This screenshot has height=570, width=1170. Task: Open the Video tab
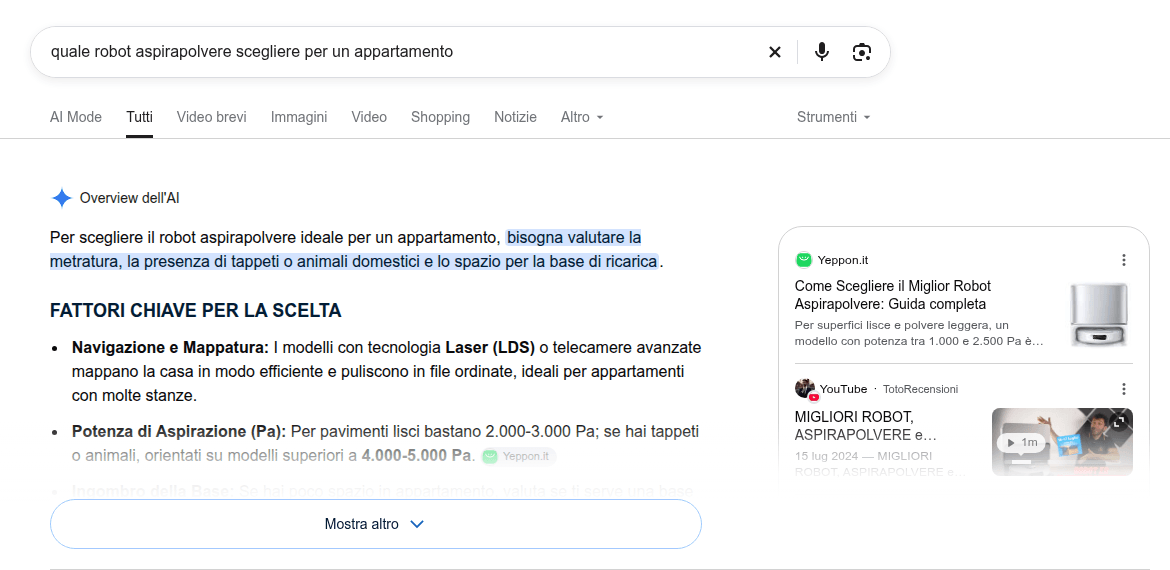369,117
